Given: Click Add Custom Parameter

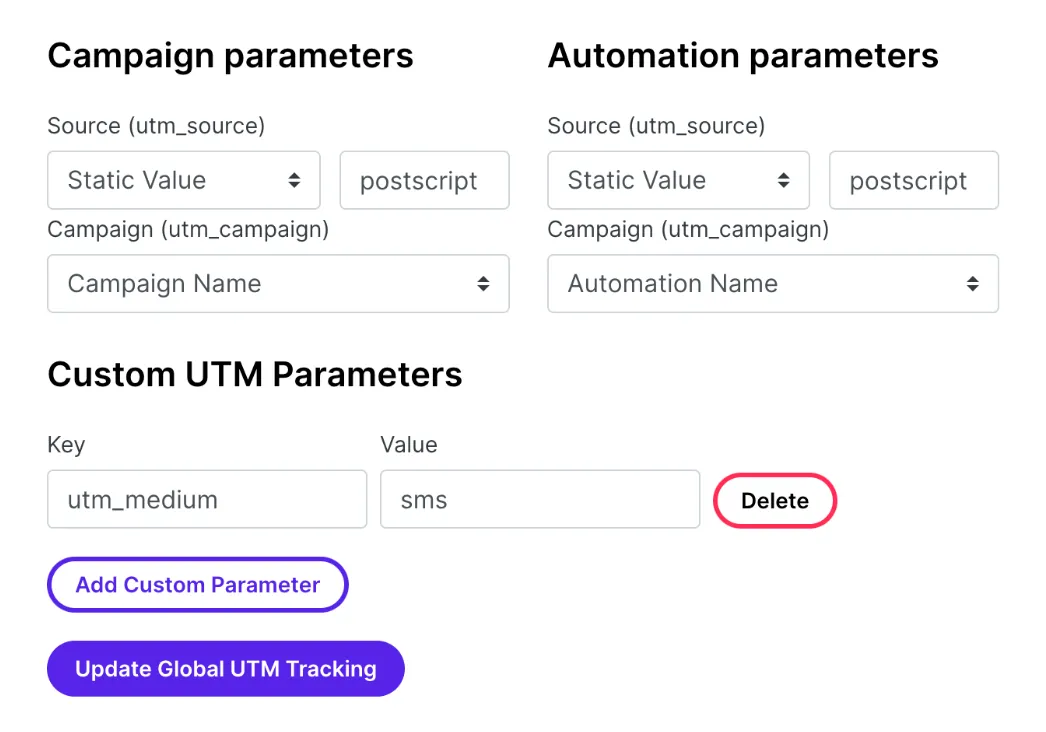Looking at the screenshot, I should tap(197, 584).
